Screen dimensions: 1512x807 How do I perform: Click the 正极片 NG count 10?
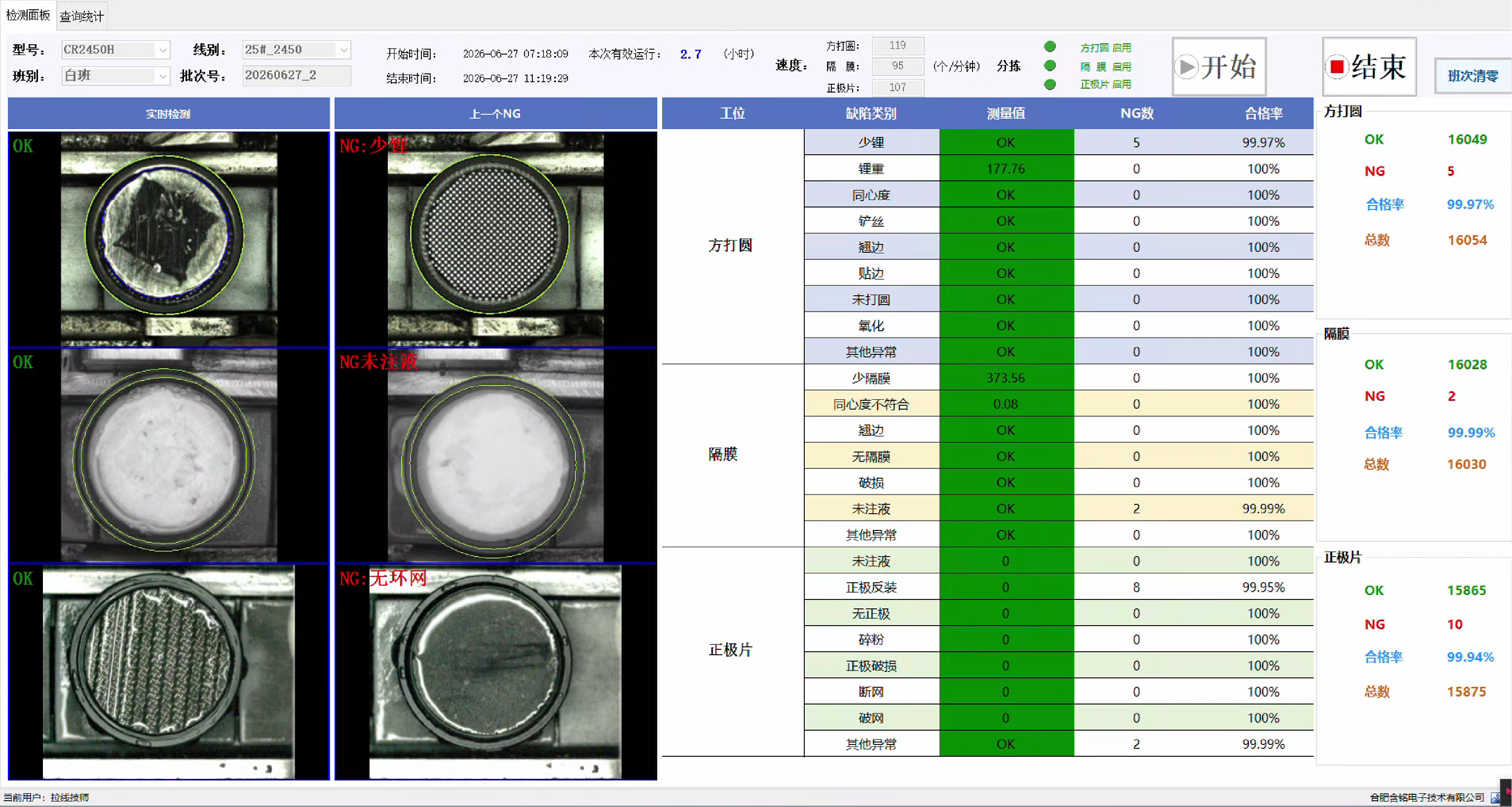[x=1454, y=624]
